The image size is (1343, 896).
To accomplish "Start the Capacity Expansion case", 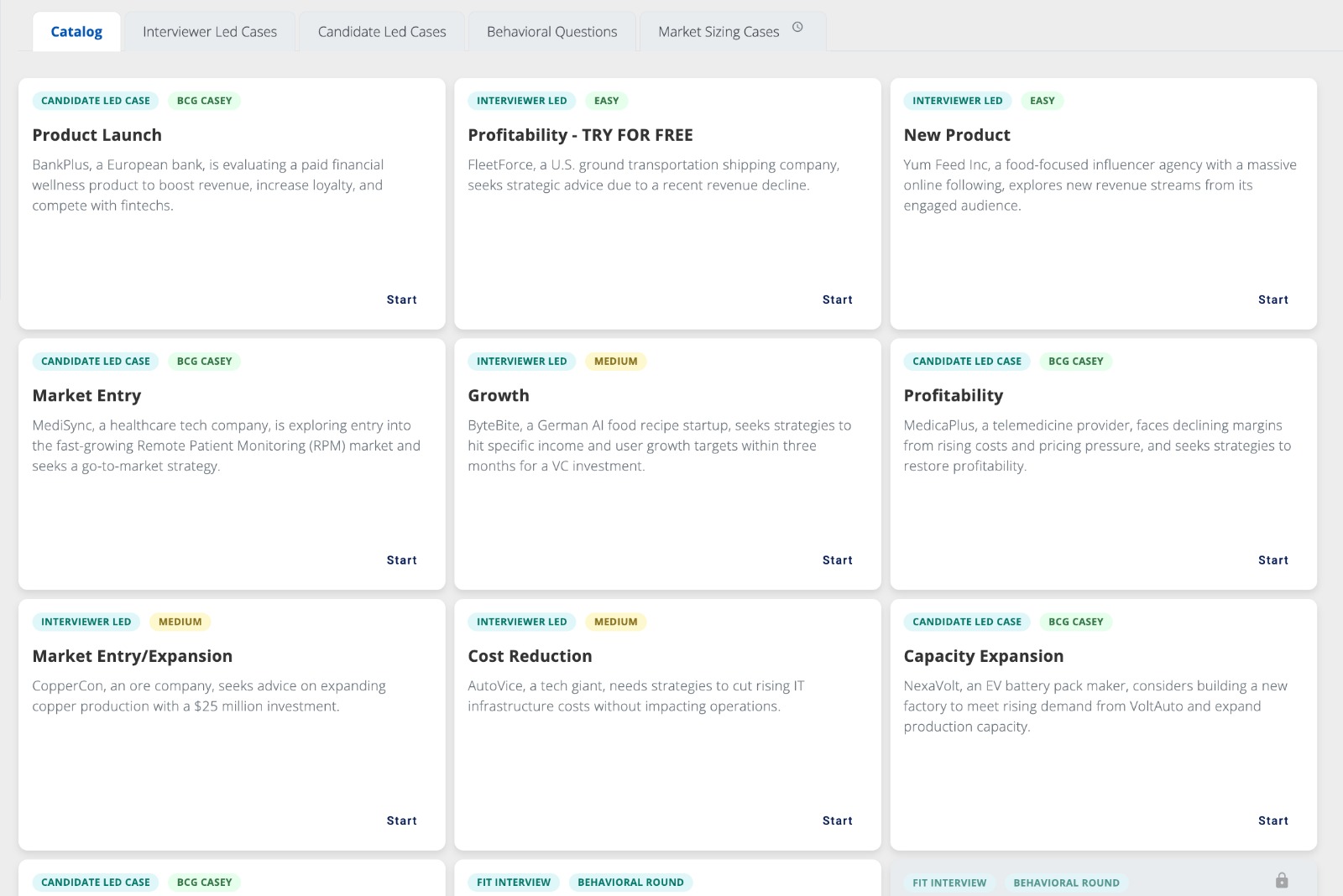I will (x=1272, y=820).
